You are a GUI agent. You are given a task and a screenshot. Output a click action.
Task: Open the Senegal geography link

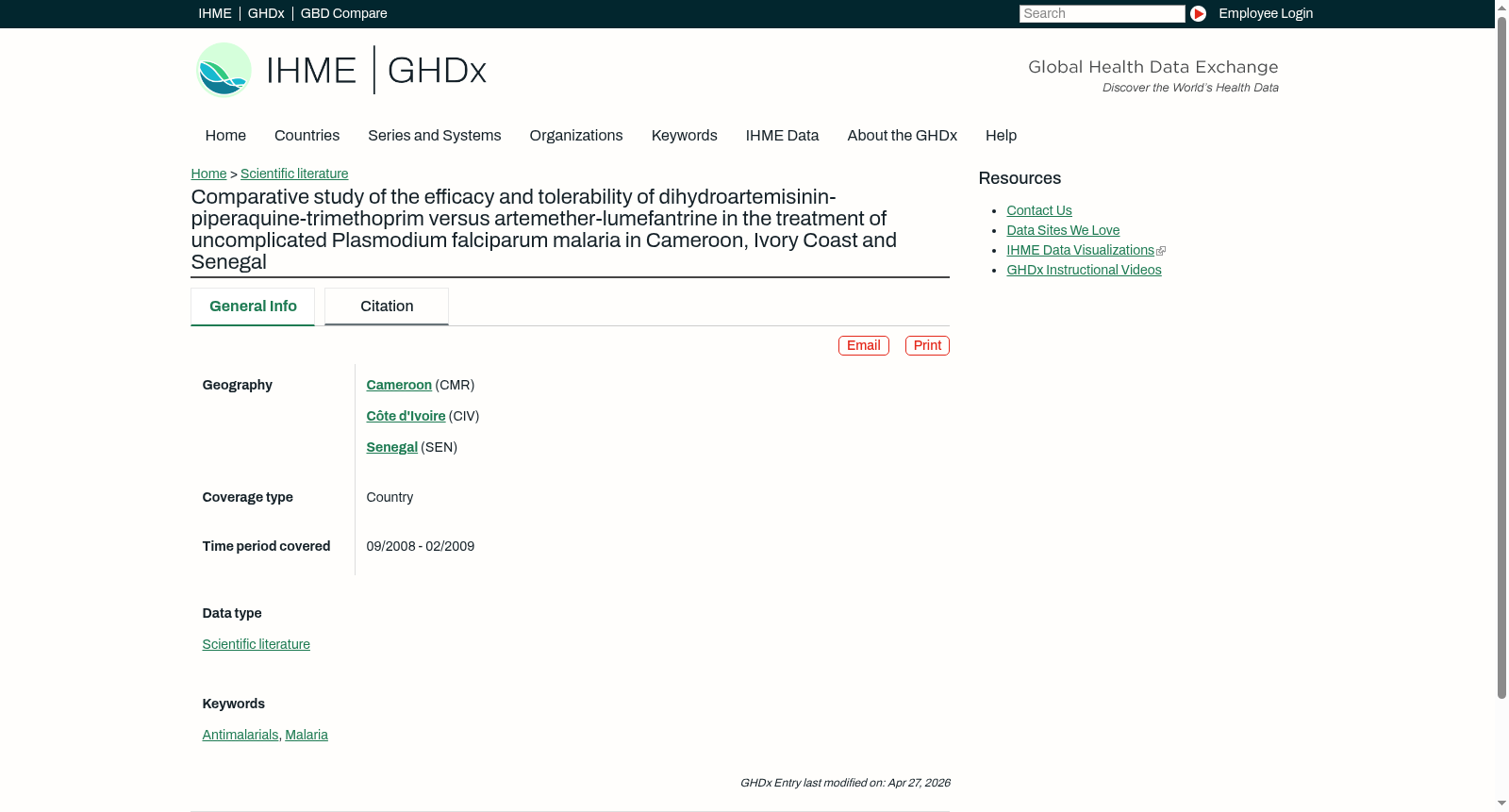coord(392,447)
